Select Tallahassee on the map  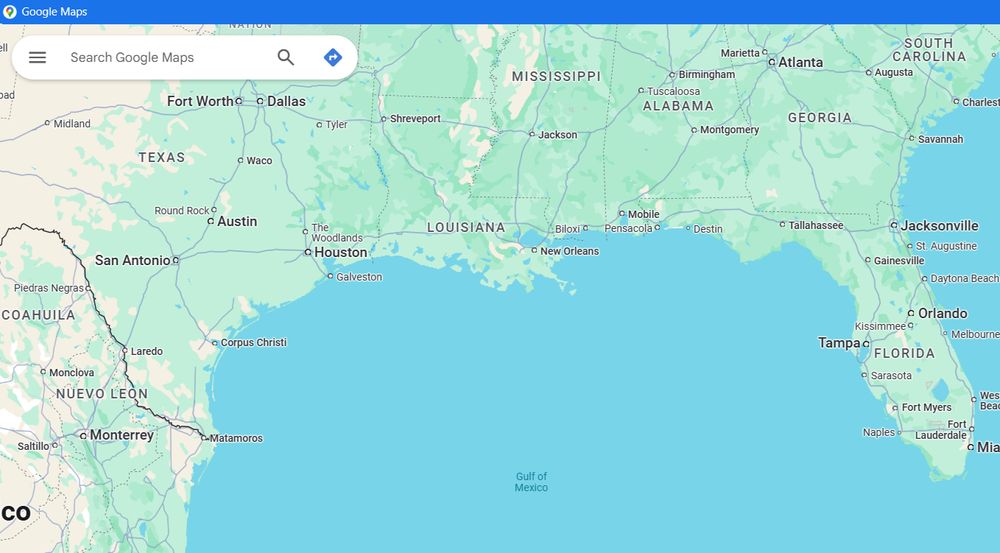816,226
